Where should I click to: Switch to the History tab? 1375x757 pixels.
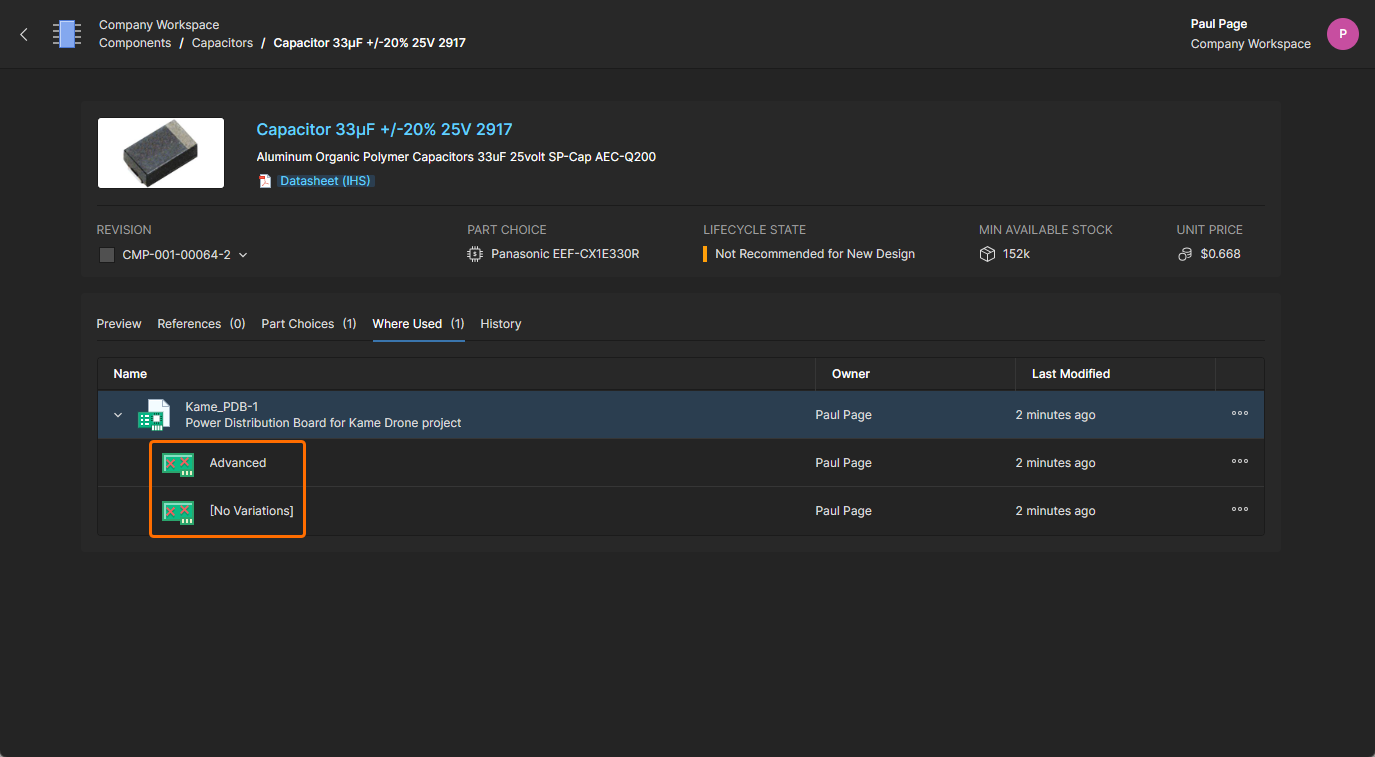click(500, 324)
